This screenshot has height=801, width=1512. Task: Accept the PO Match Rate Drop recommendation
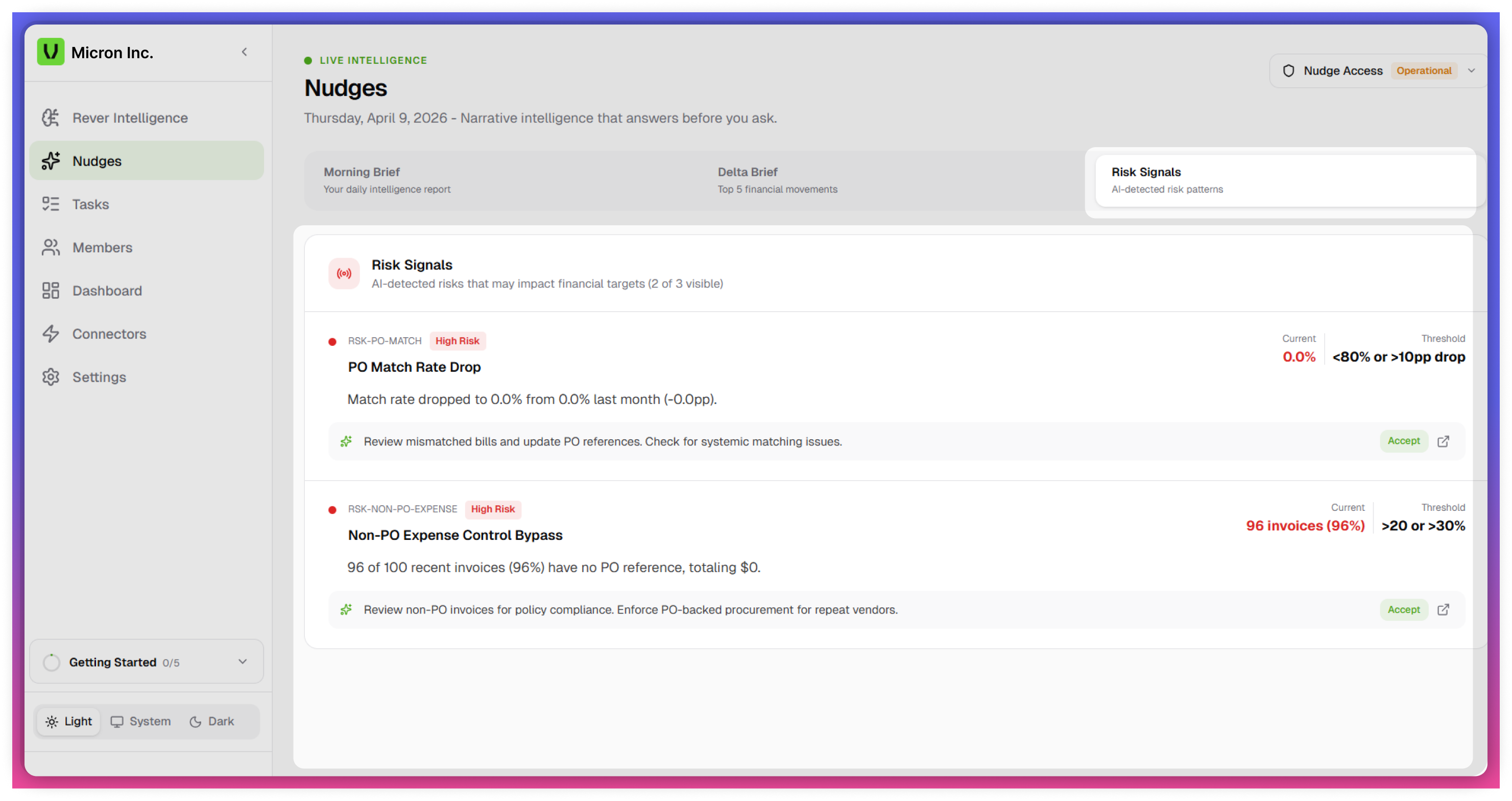[x=1403, y=441]
